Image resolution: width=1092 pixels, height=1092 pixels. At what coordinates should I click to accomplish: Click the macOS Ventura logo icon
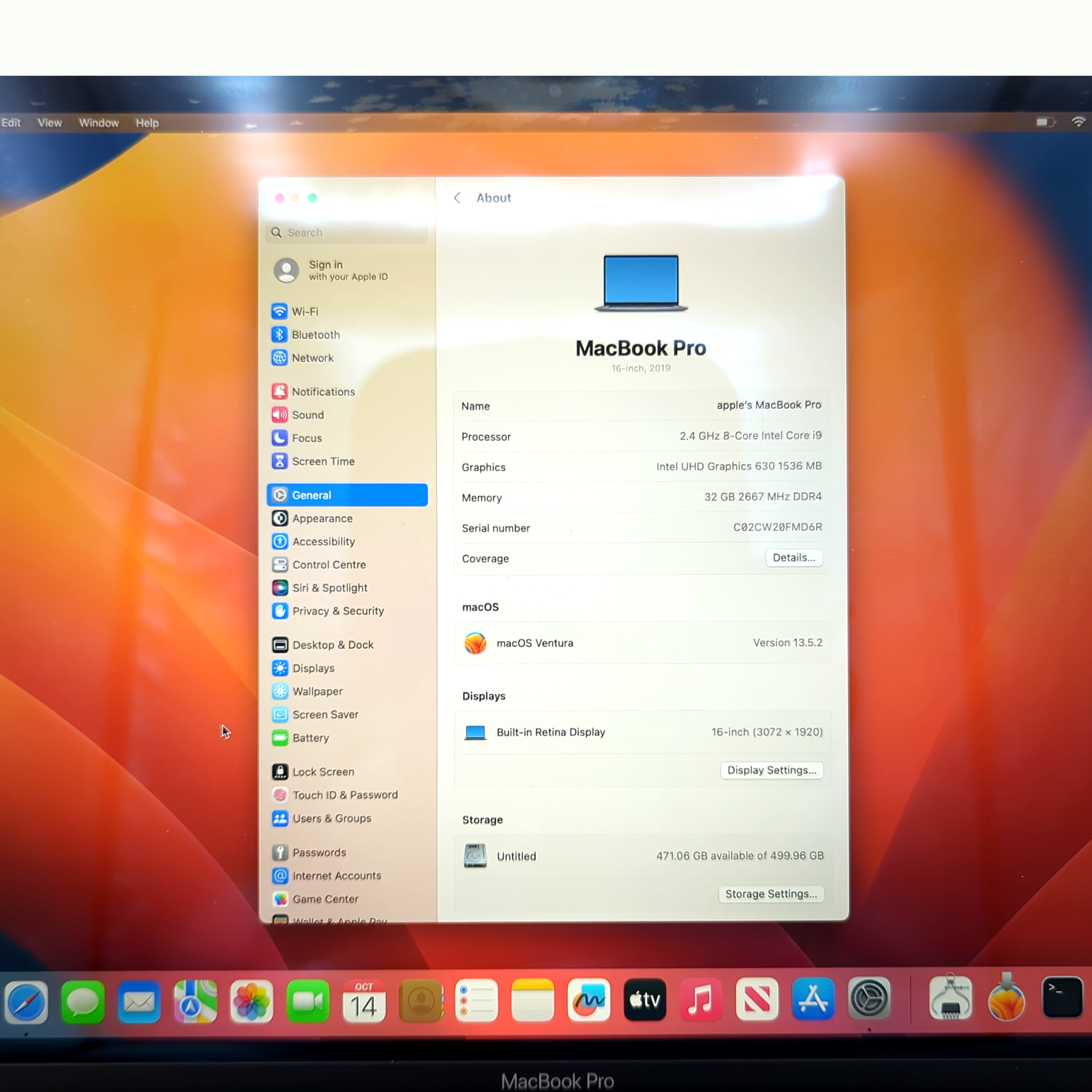pyautogui.click(x=475, y=643)
